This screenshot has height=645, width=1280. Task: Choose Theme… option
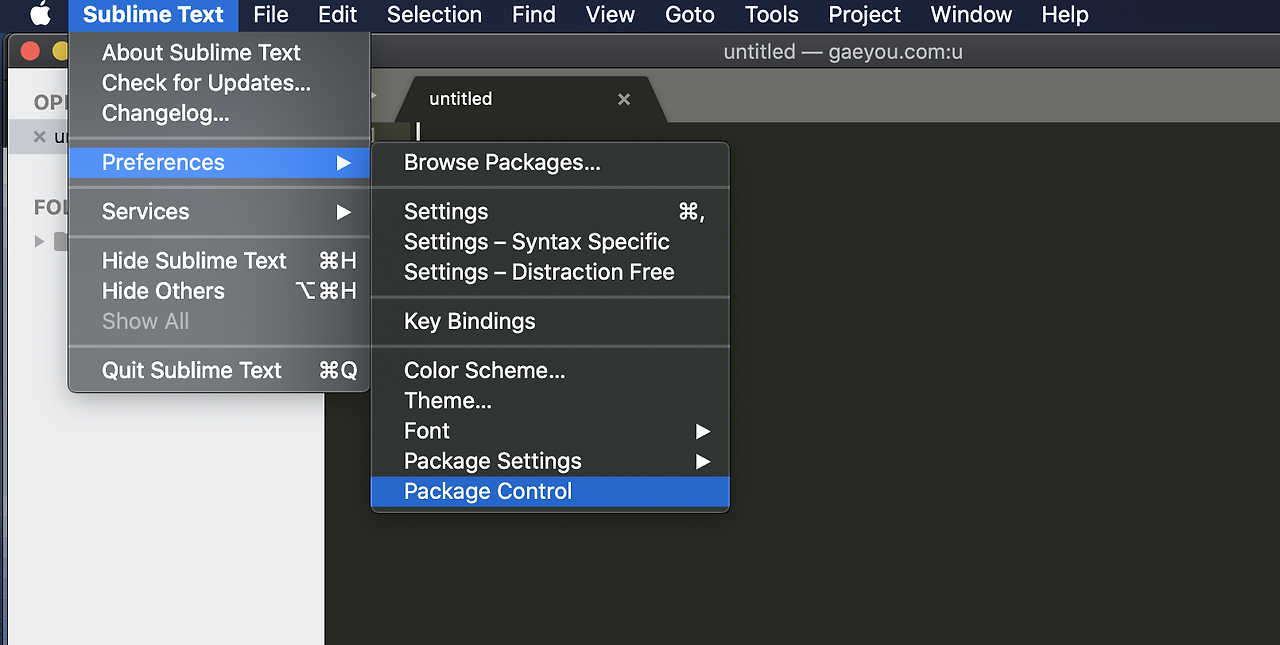[550, 401]
